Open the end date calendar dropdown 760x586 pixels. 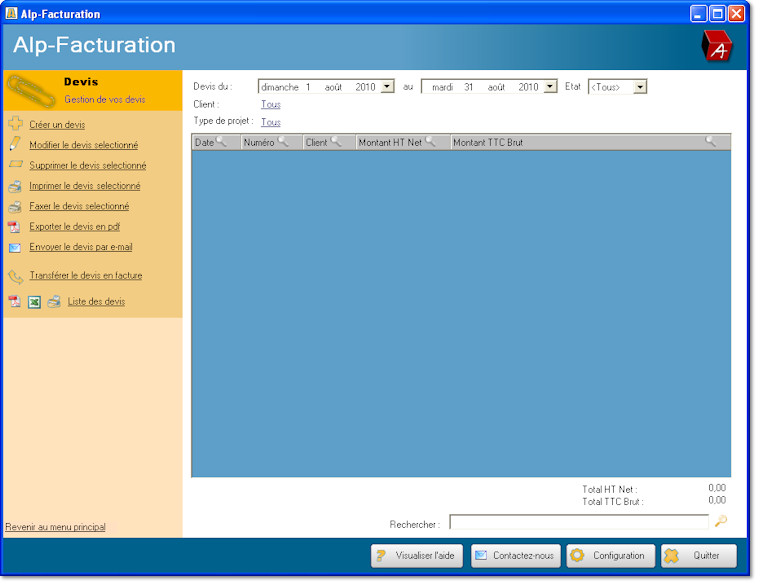pos(550,87)
